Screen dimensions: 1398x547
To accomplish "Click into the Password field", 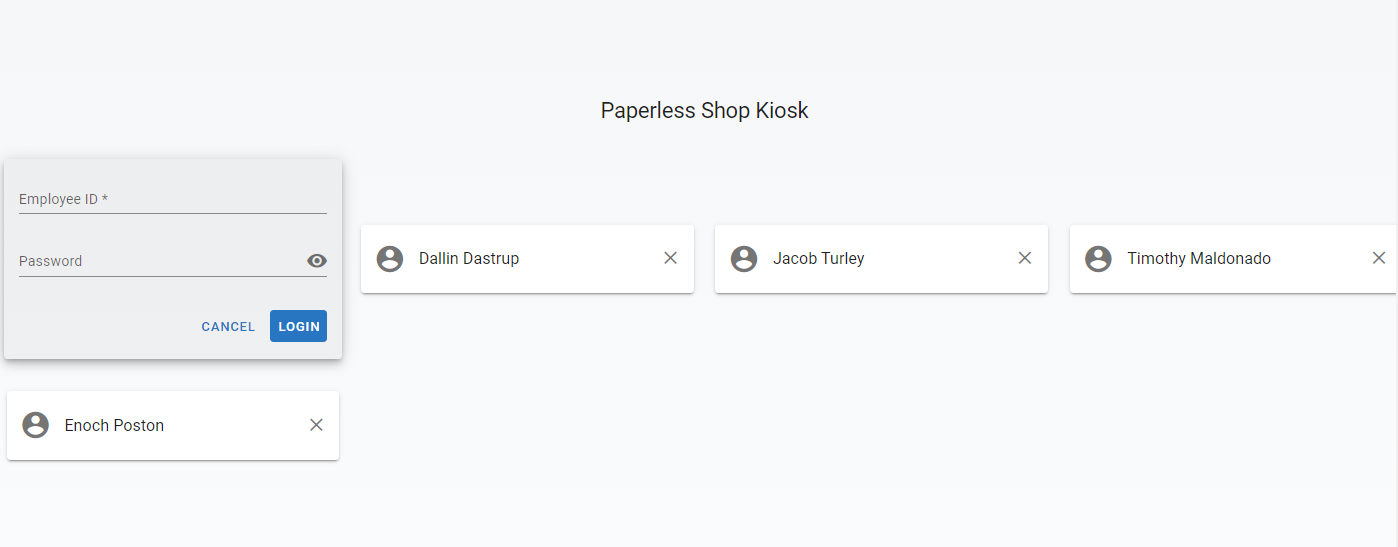I will click(x=160, y=261).
